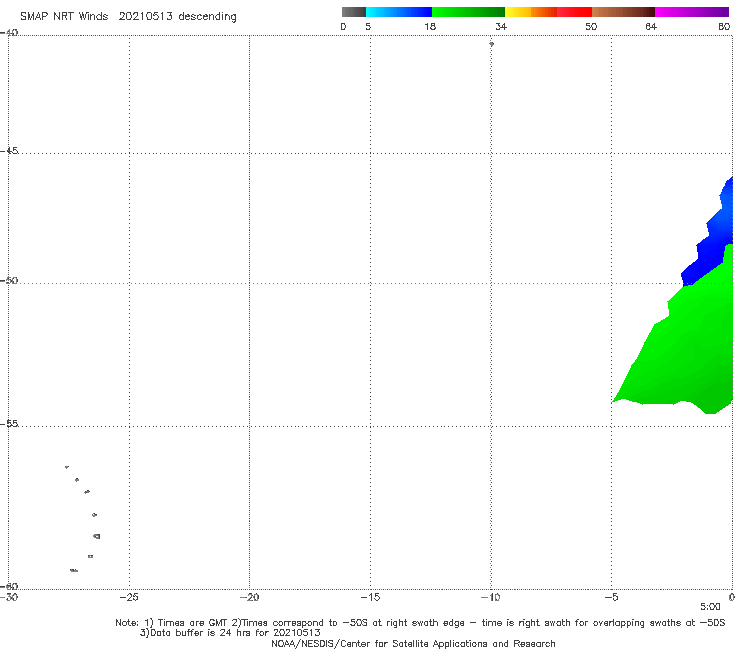This screenshot has width=740, height=650.
Task: Click colorbar label '34'
Action: (x=501, y=26)
